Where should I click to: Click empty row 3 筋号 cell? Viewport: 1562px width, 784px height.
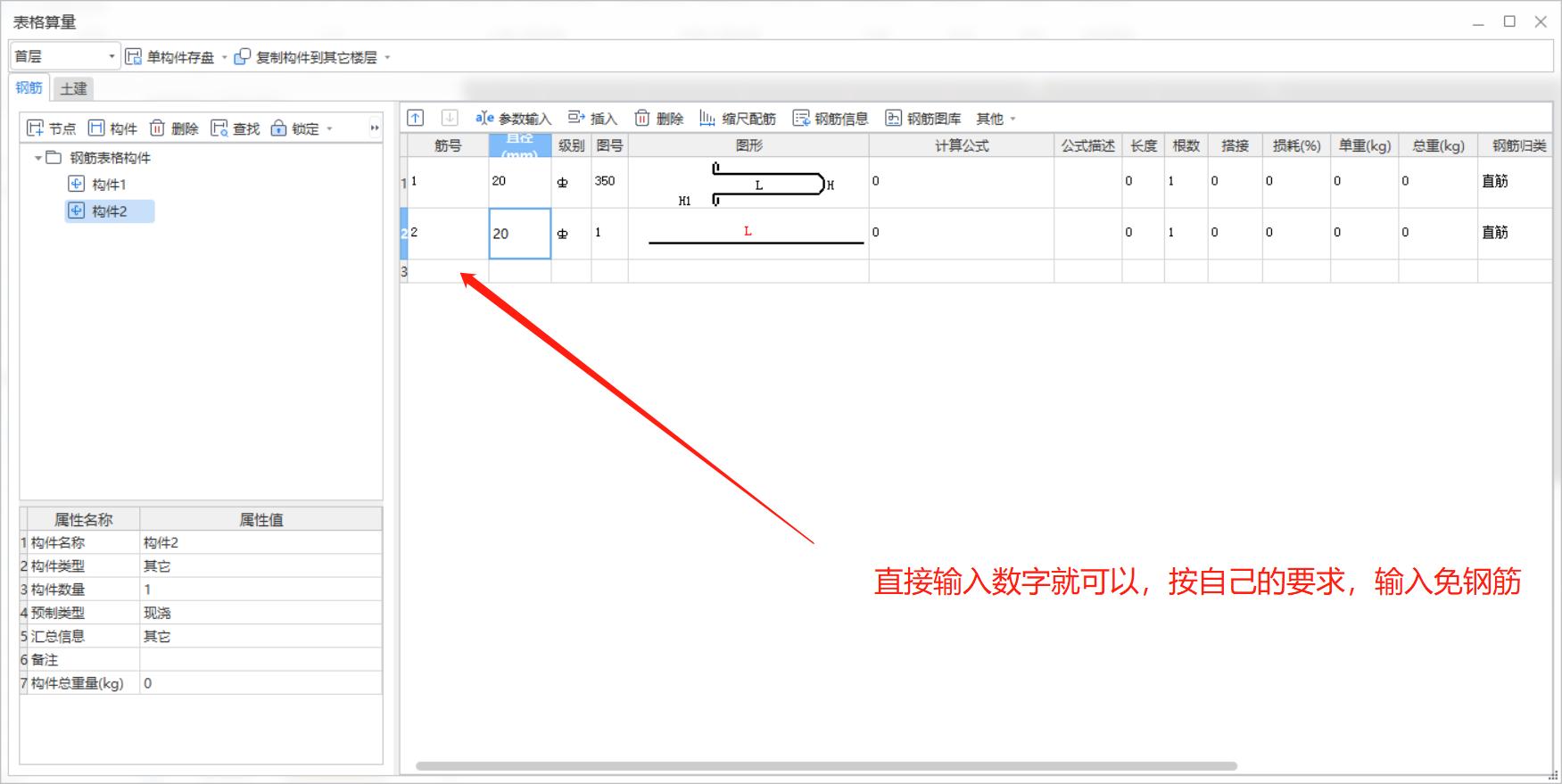click(x=448, y=271)
